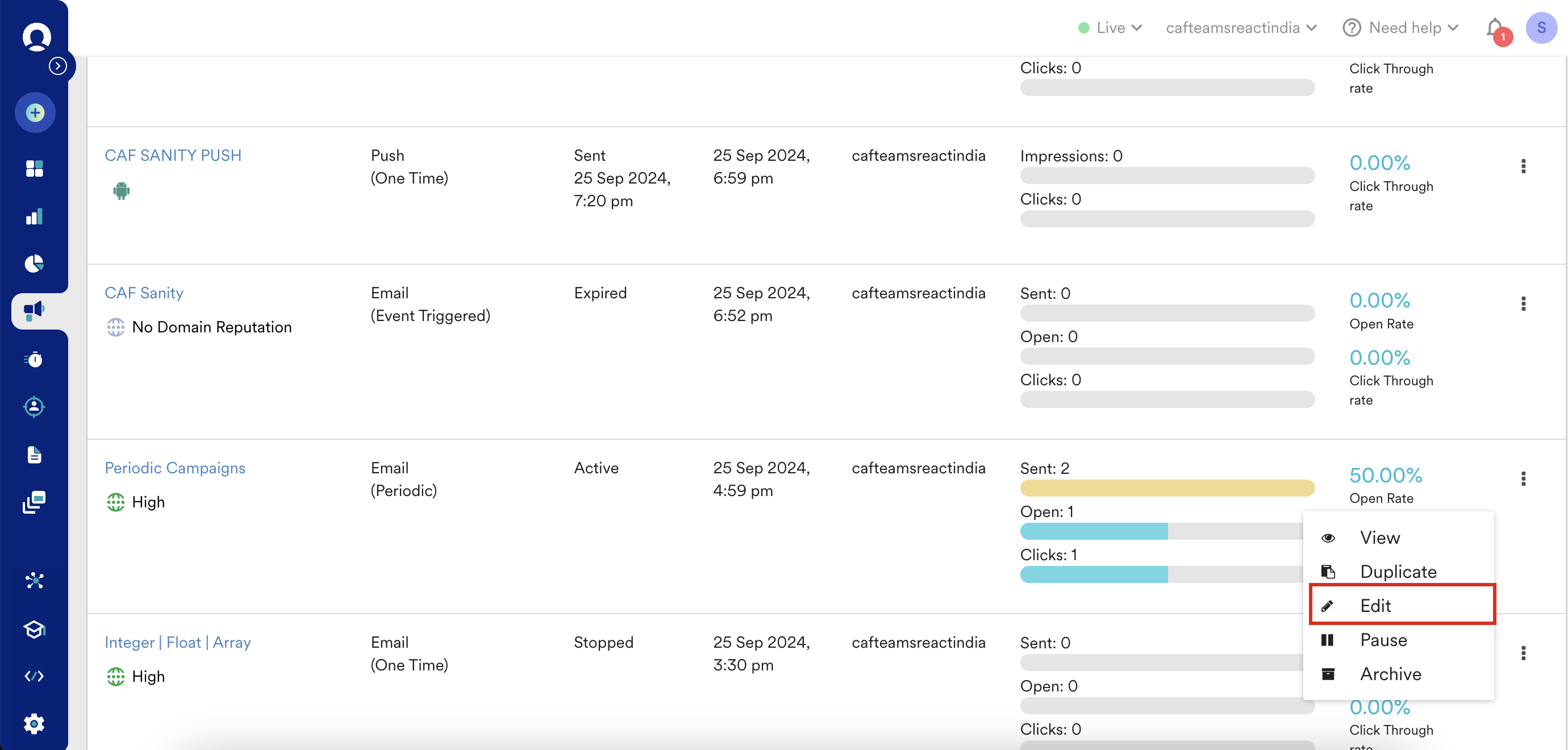The height and width of the screenshot is (750, 1568).
Task: Click the settings gear in sidebar
Action: point(35,724)
